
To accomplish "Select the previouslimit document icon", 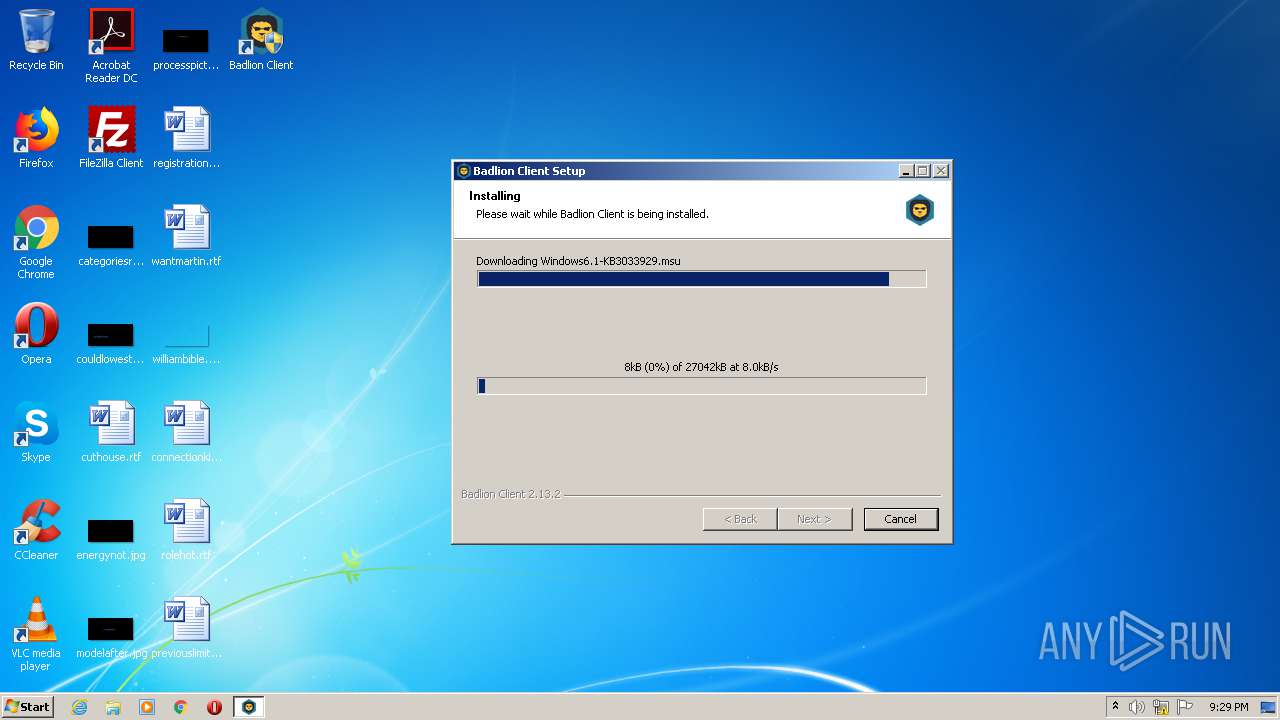I will tap(186, 628).
